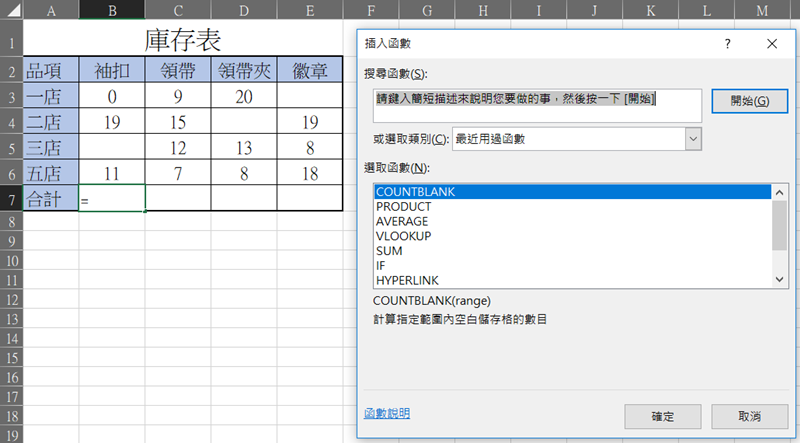The height and width of the screenshot is (443, 800).
Task: Select column B header
Action: [x=112, y=10]
